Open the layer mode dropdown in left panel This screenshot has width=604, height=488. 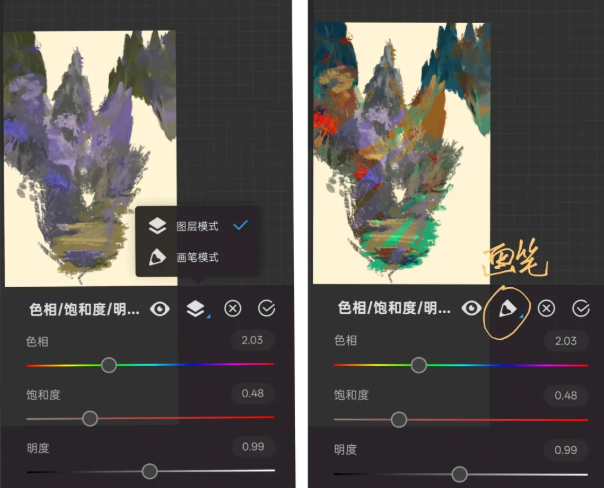(196, 309)
